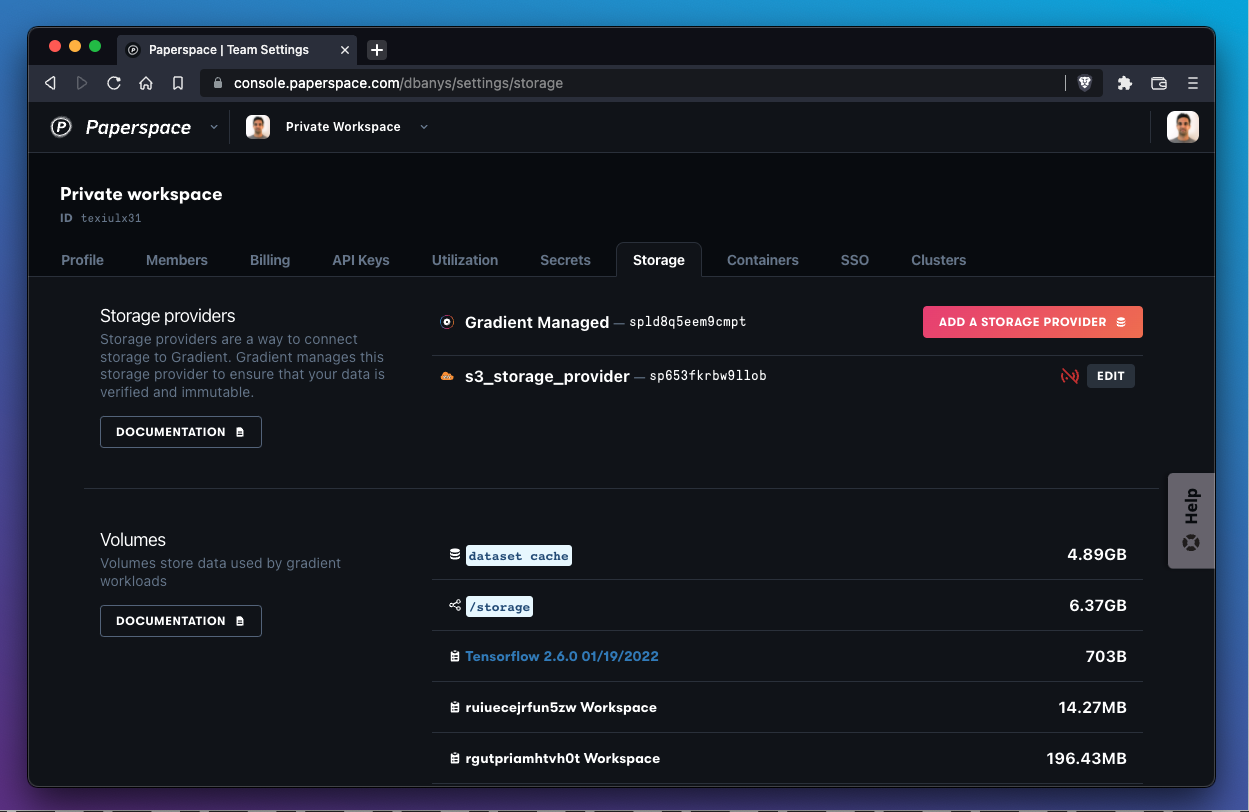
Task: Close the Paperspace Team Settings tab
Action: point(345,49)
